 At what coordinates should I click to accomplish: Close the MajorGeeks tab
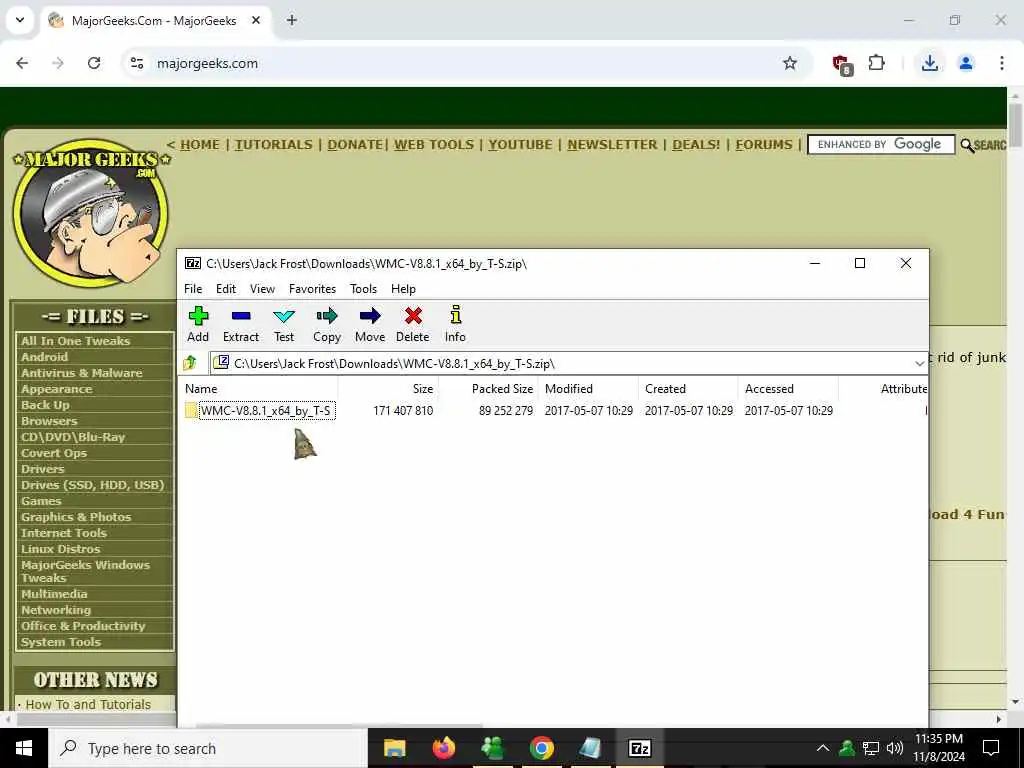(256, 20)
